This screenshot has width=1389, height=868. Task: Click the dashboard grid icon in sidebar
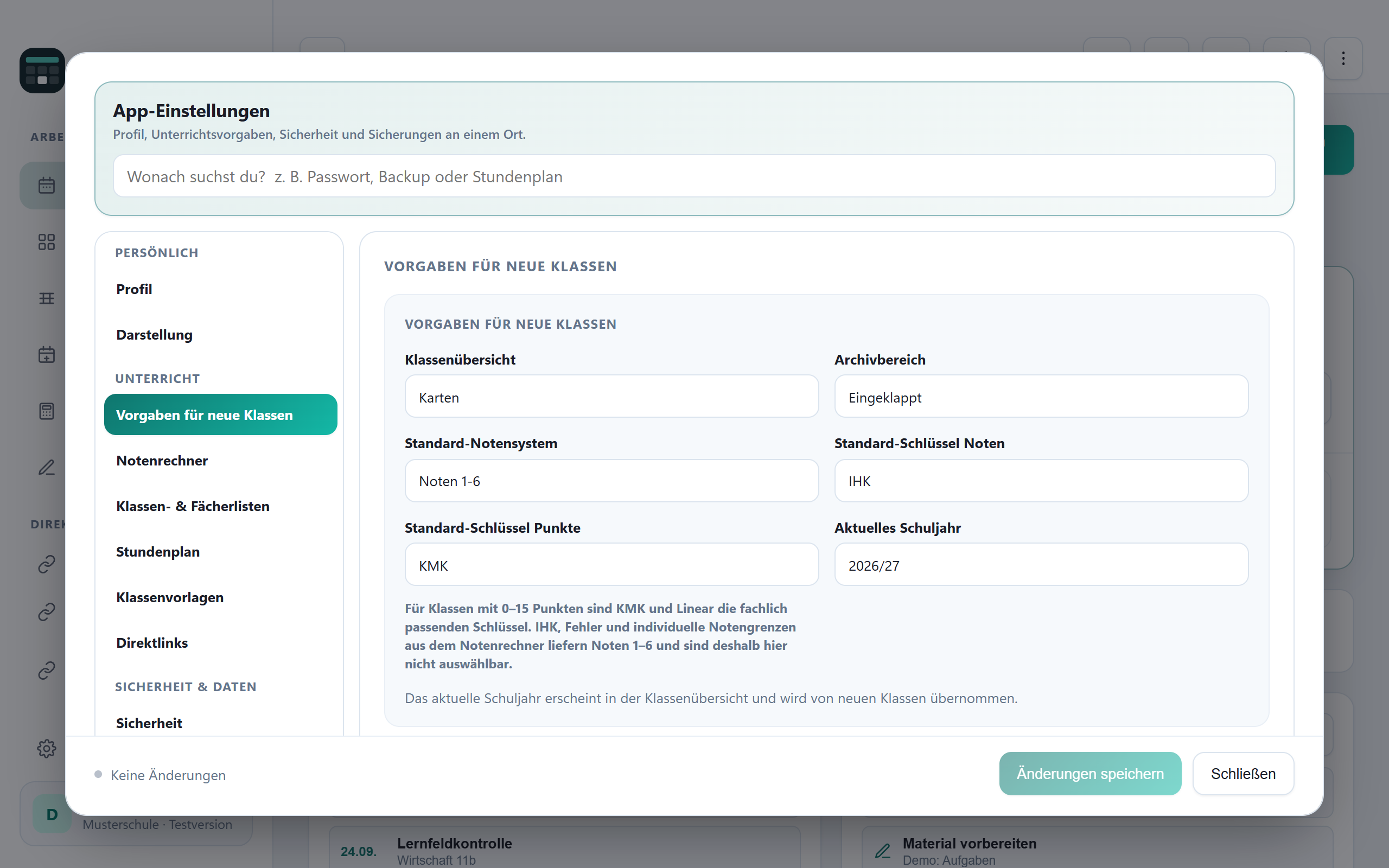47,242
